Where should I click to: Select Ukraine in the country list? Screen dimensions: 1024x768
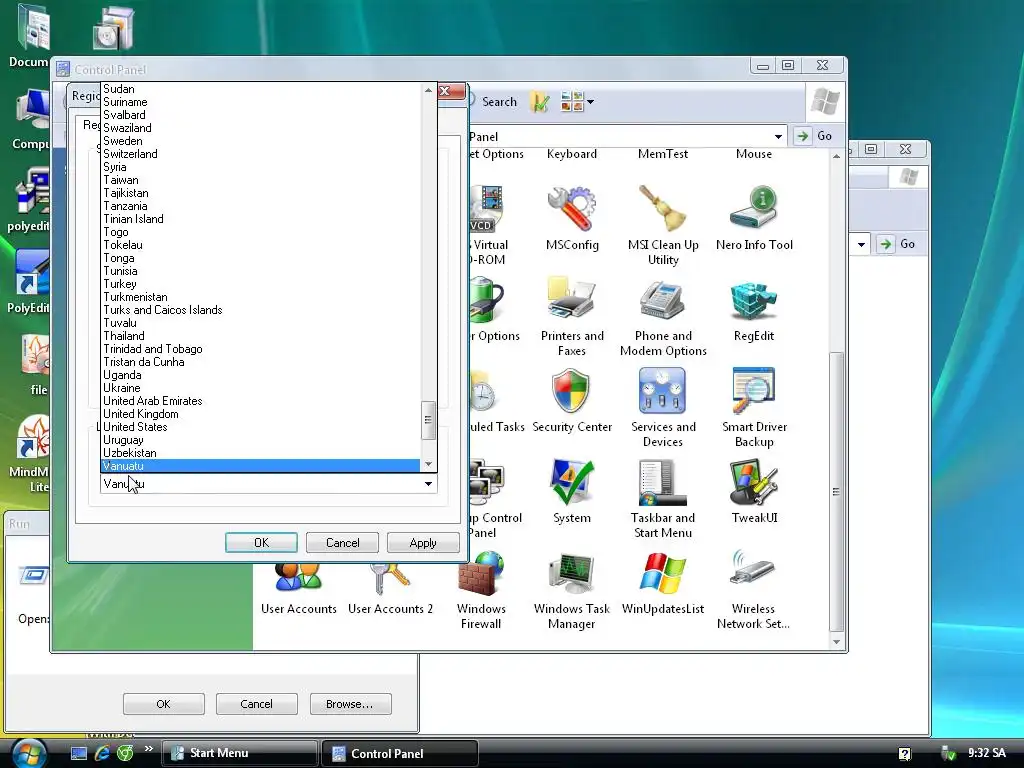click(260, 388)
